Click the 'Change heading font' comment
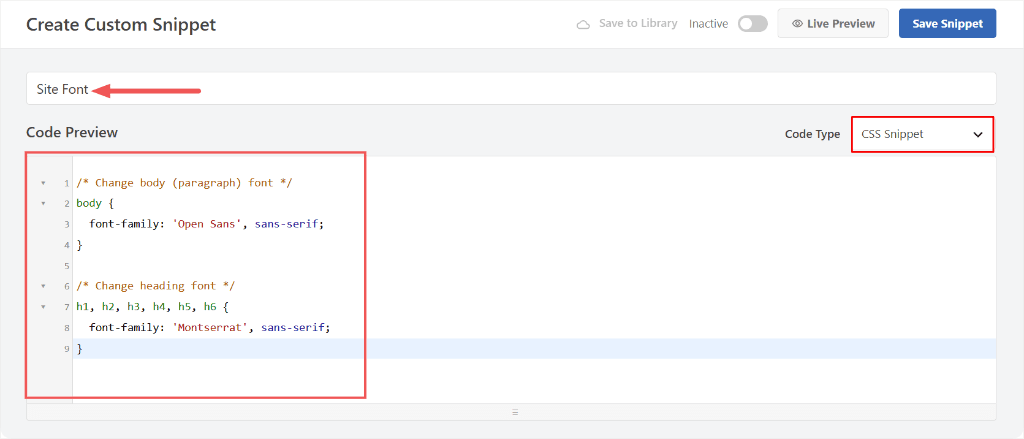The image size is (1024, 439). (x=155, y=286)
